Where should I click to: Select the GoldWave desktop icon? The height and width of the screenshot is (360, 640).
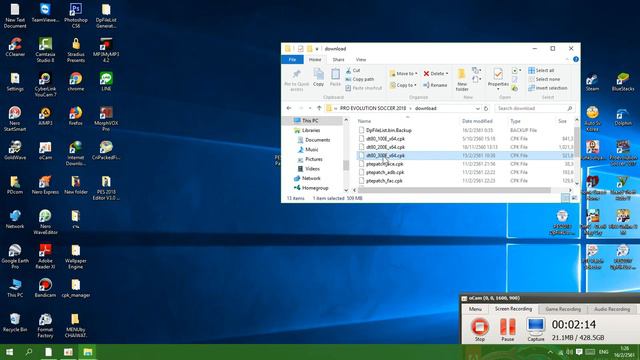[x=15, y=150]
